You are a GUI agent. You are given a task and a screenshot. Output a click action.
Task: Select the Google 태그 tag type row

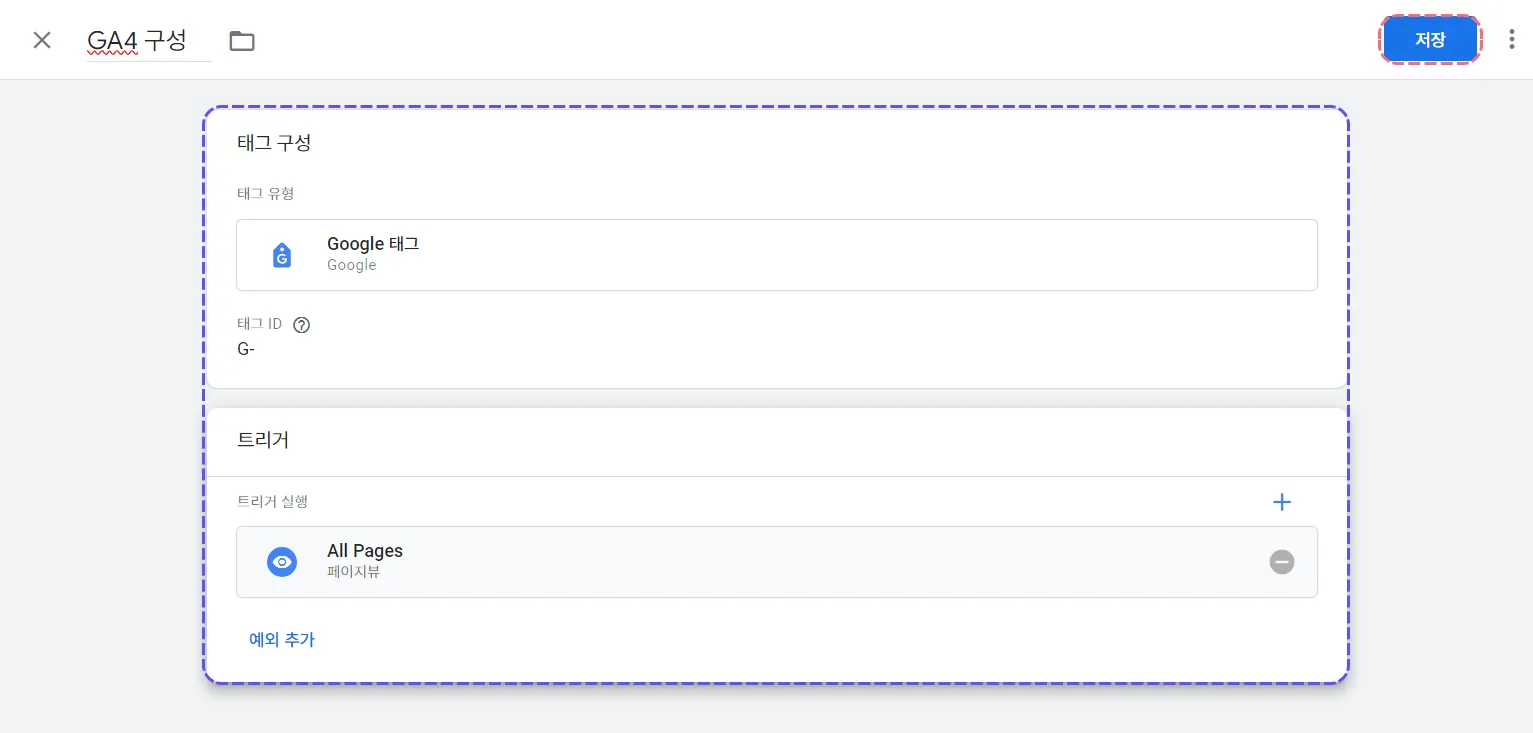[776, 255]
